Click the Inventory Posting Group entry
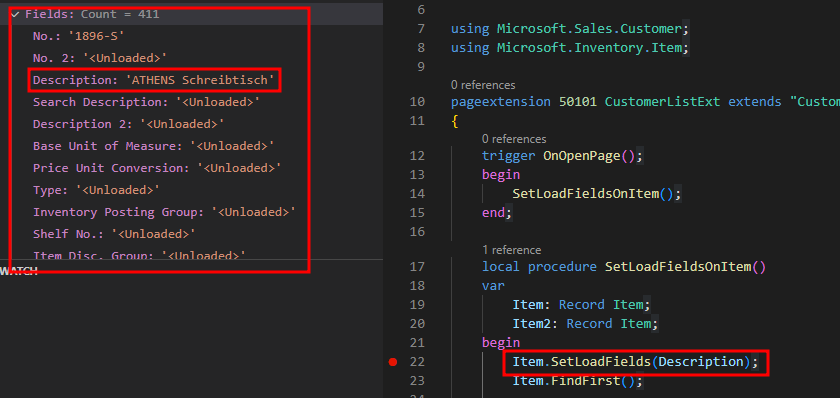 pyautogui.click(x=164, y=212)
